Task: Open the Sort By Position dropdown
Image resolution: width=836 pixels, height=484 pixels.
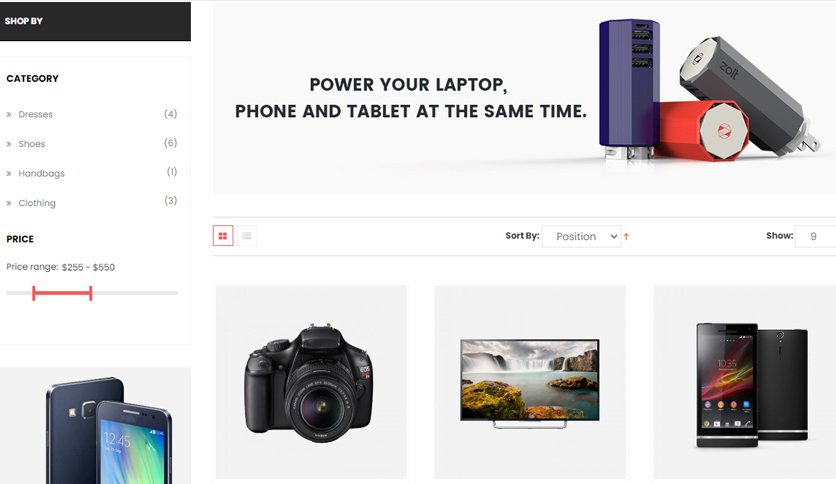Action: pos(582,236)
